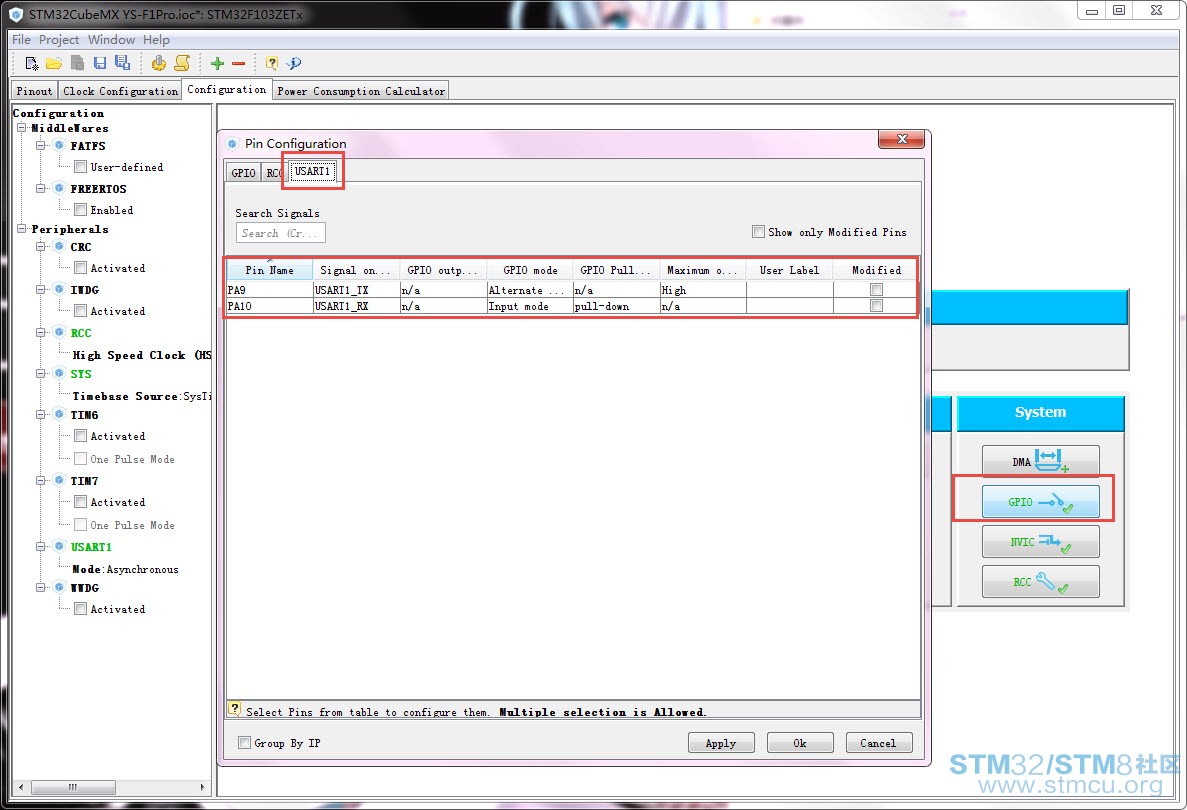Viewport: 1187px width, 810px height.
Task: Click the FATFS middleware icon in tree
Action: coord(59,145)
